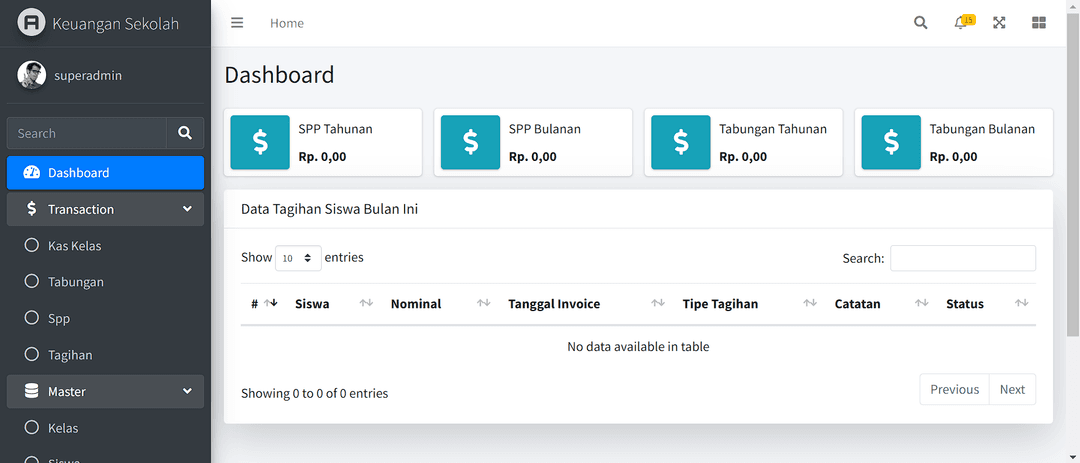Viewport: 1080px width, 463px height.
Task: Go to Tabungan in the sidebar
Action: [76, 282]
